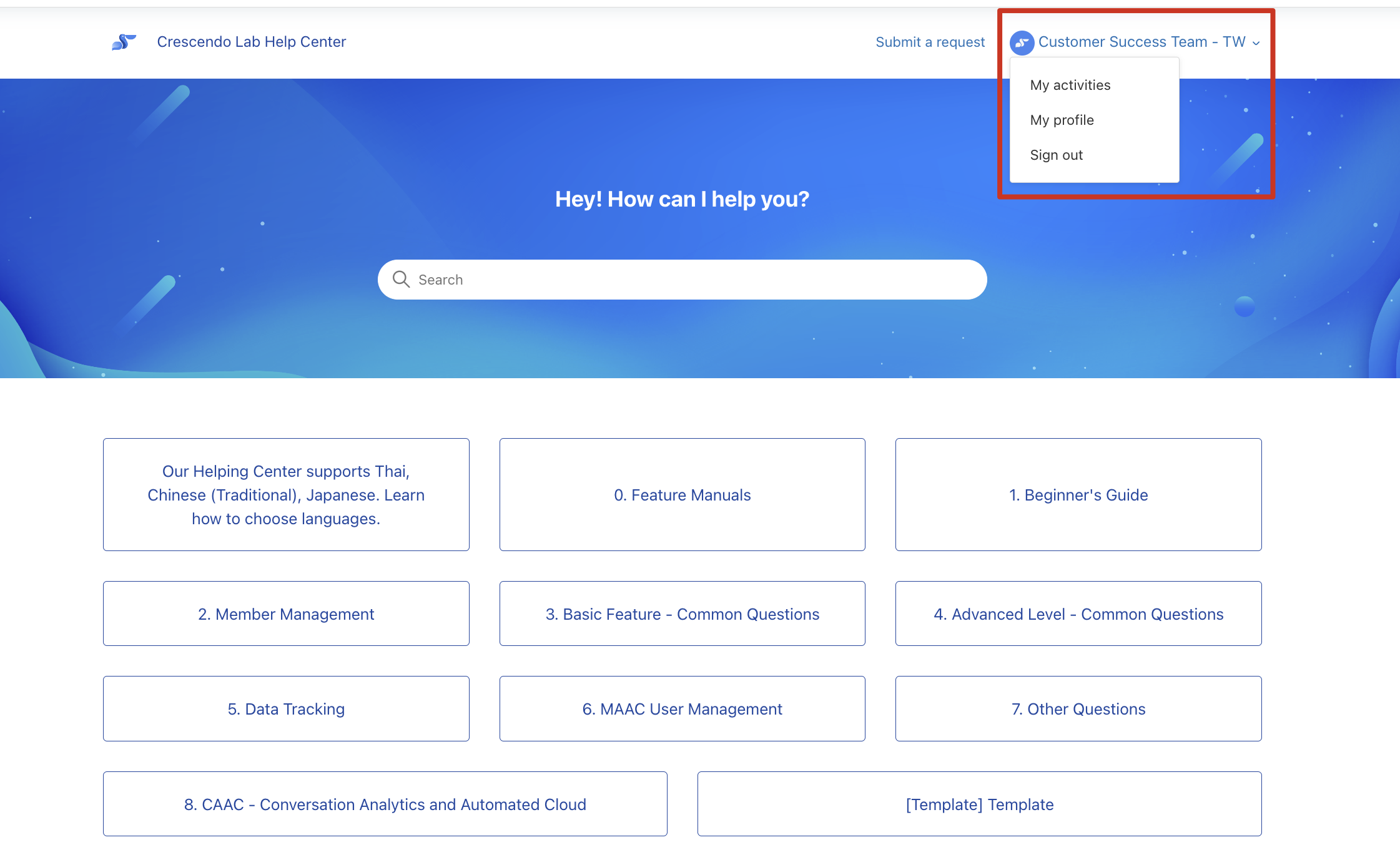Open the CAAC Conversation Analytics category
The height and width of the screenshot is (860, 1400).
[x=385, y=804]
